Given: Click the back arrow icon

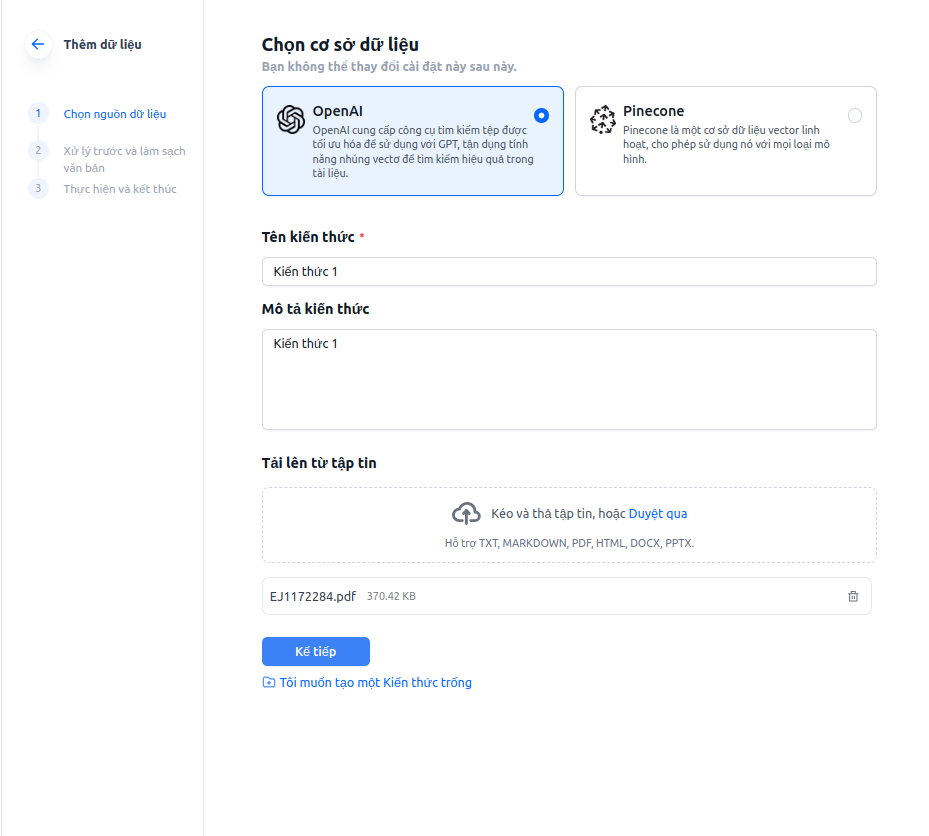Looking at the screenshot, I should pos(38,44).
